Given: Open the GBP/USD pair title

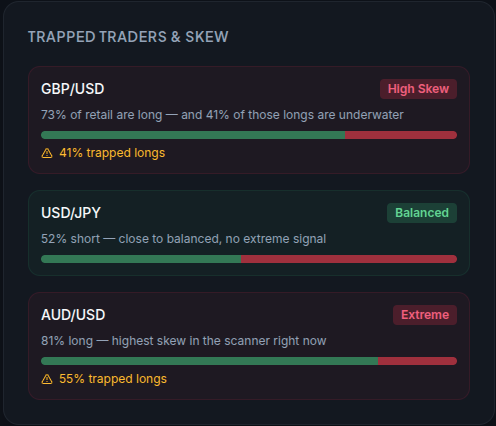Looking at the screenshot, I should click(73, 89).
